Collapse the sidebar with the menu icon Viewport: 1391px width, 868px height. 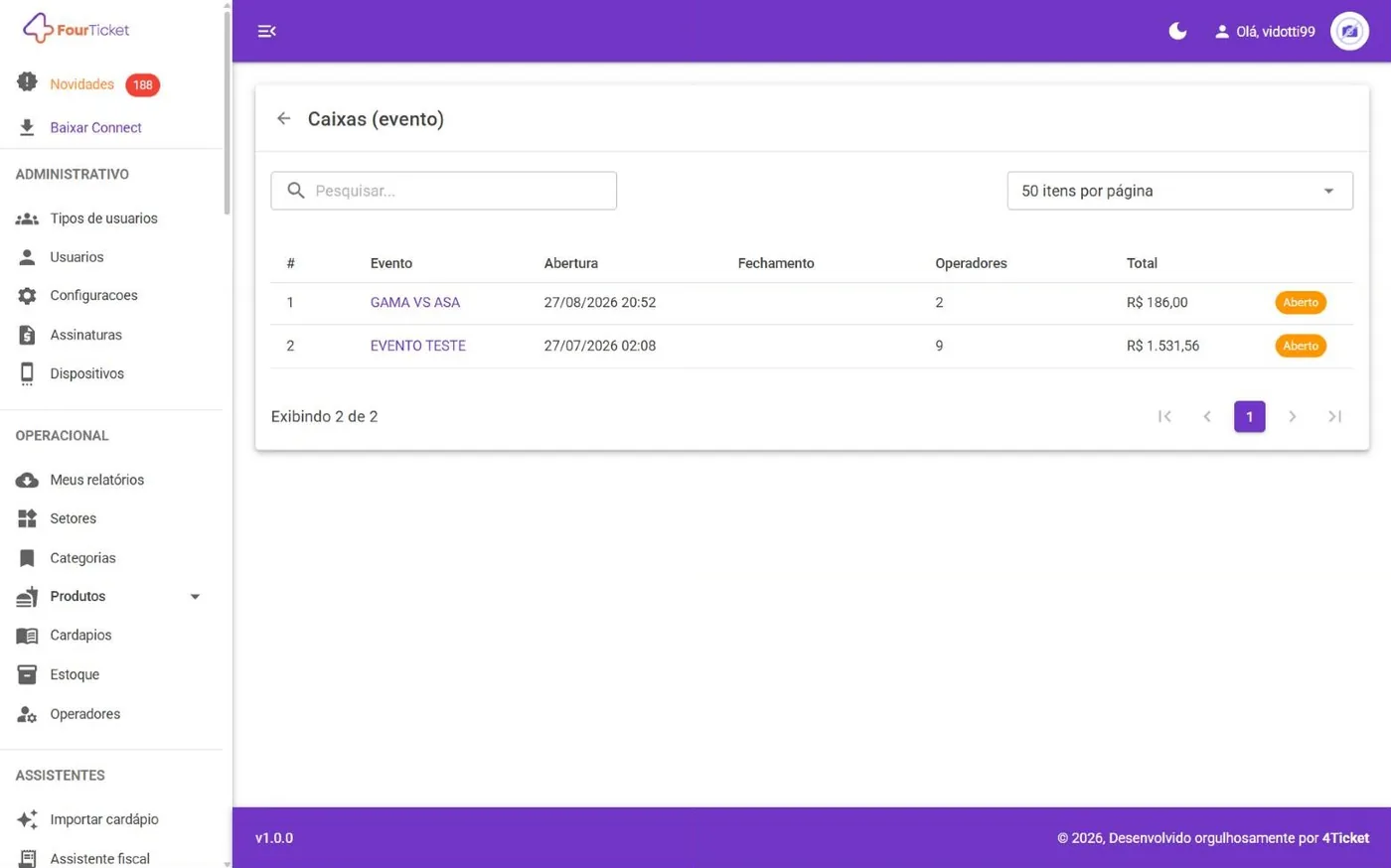pyautogui.click(x=266, y=31)
